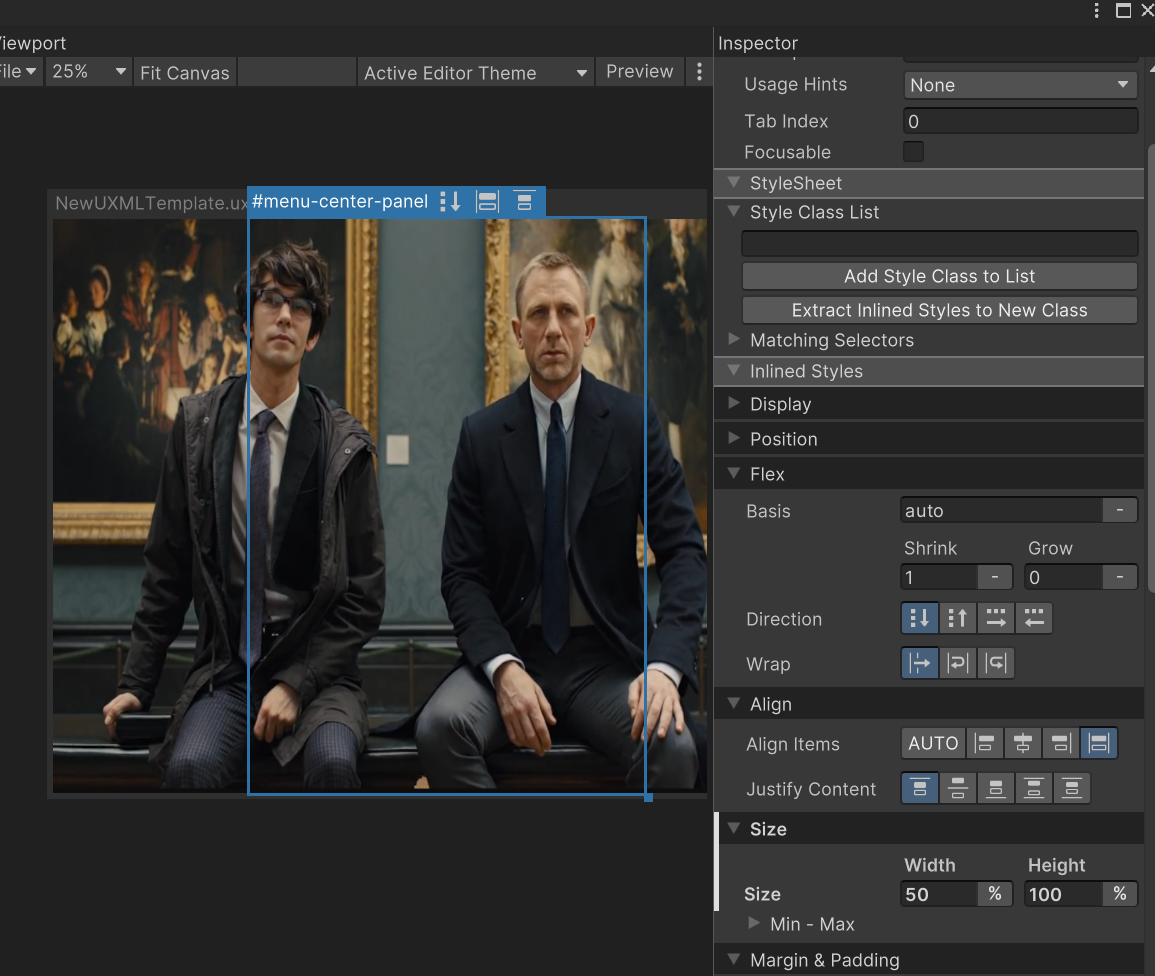1155x976 pixels.
Task: Set flex direction to column
Action: [x=919, y=618]
